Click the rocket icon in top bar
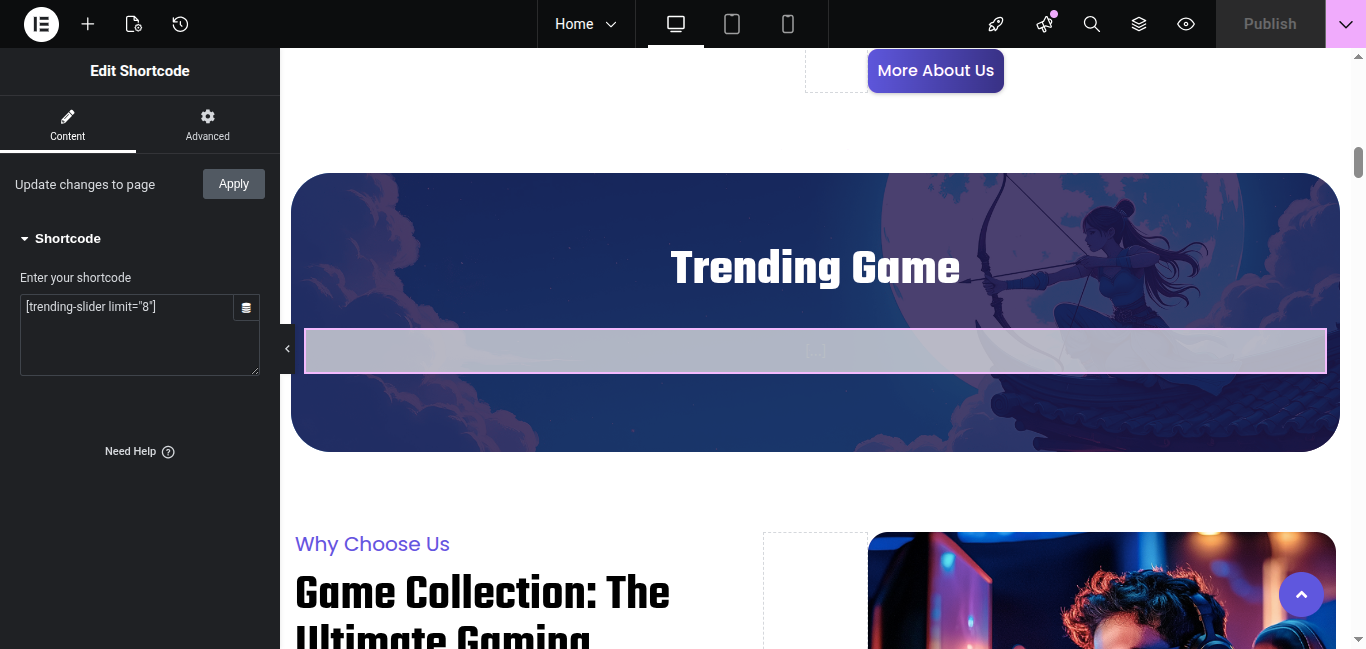 click(x=996, y=24)
